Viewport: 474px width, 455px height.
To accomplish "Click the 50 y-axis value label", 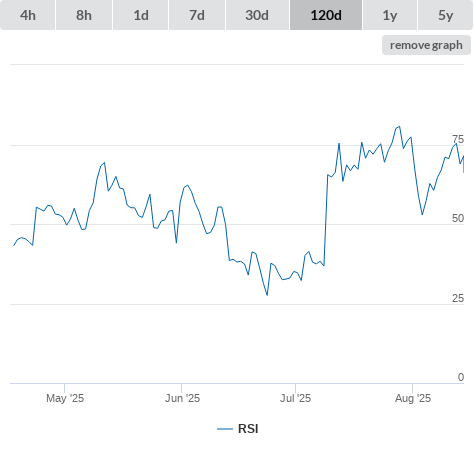I will click(458, 218).
